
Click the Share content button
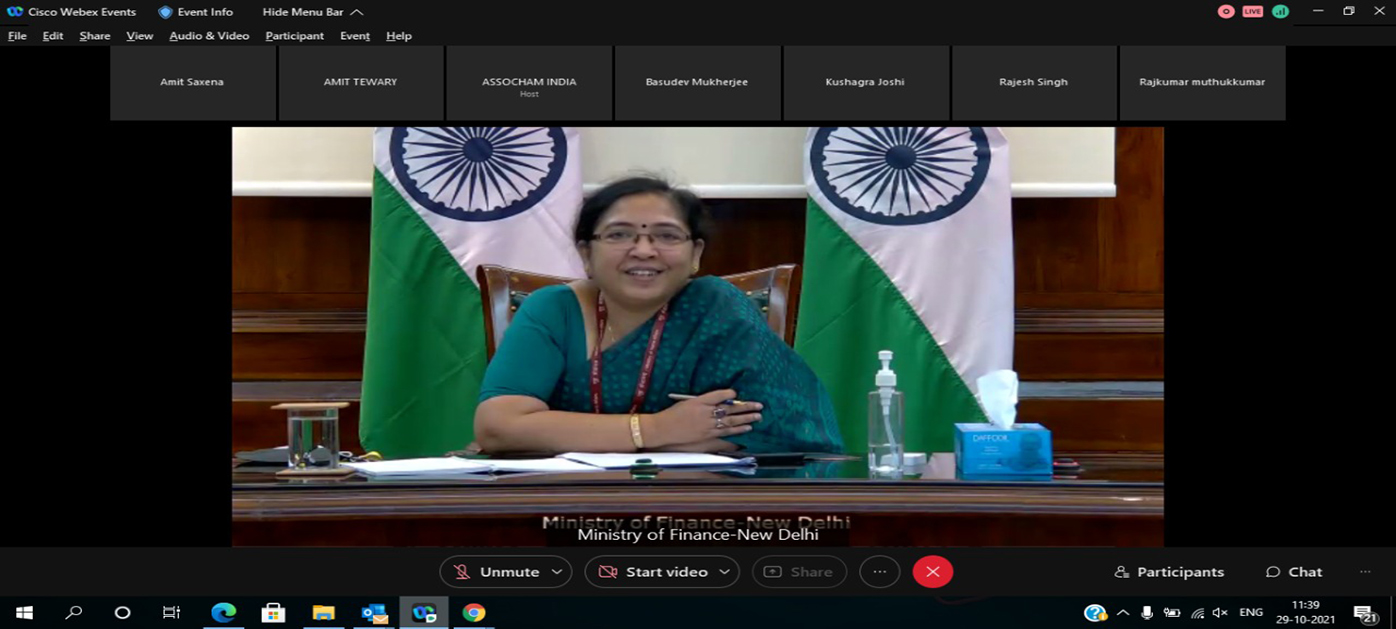point(799,572)
